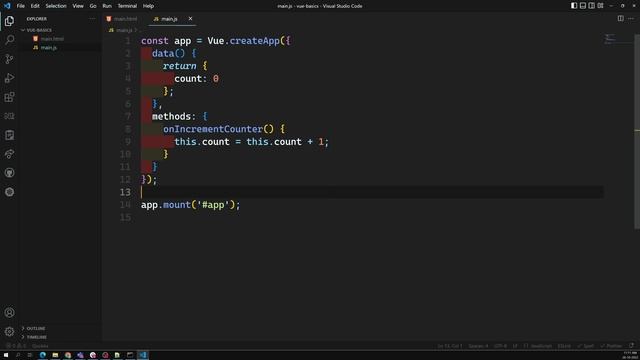The height and width of the screenshot is (360, 640).
Task: Open Windows taskbar search
Action: 18,355
